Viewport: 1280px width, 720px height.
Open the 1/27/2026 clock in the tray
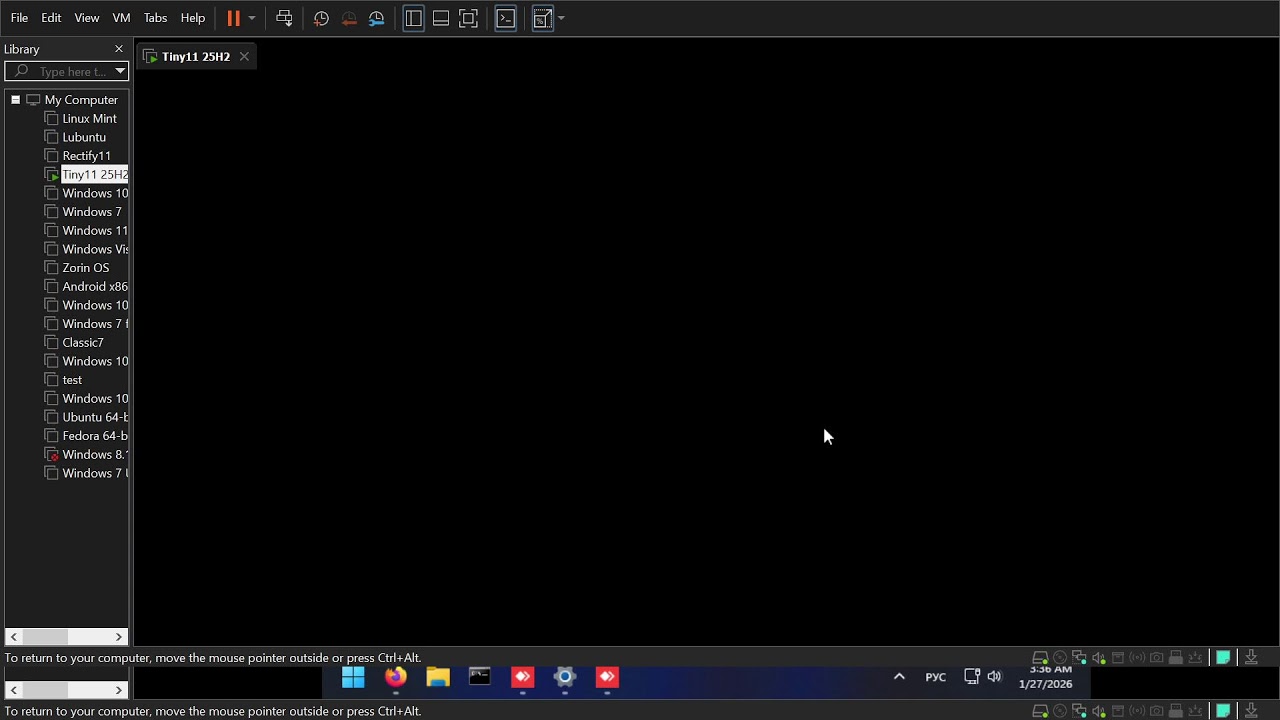(x=1046, y=678)
